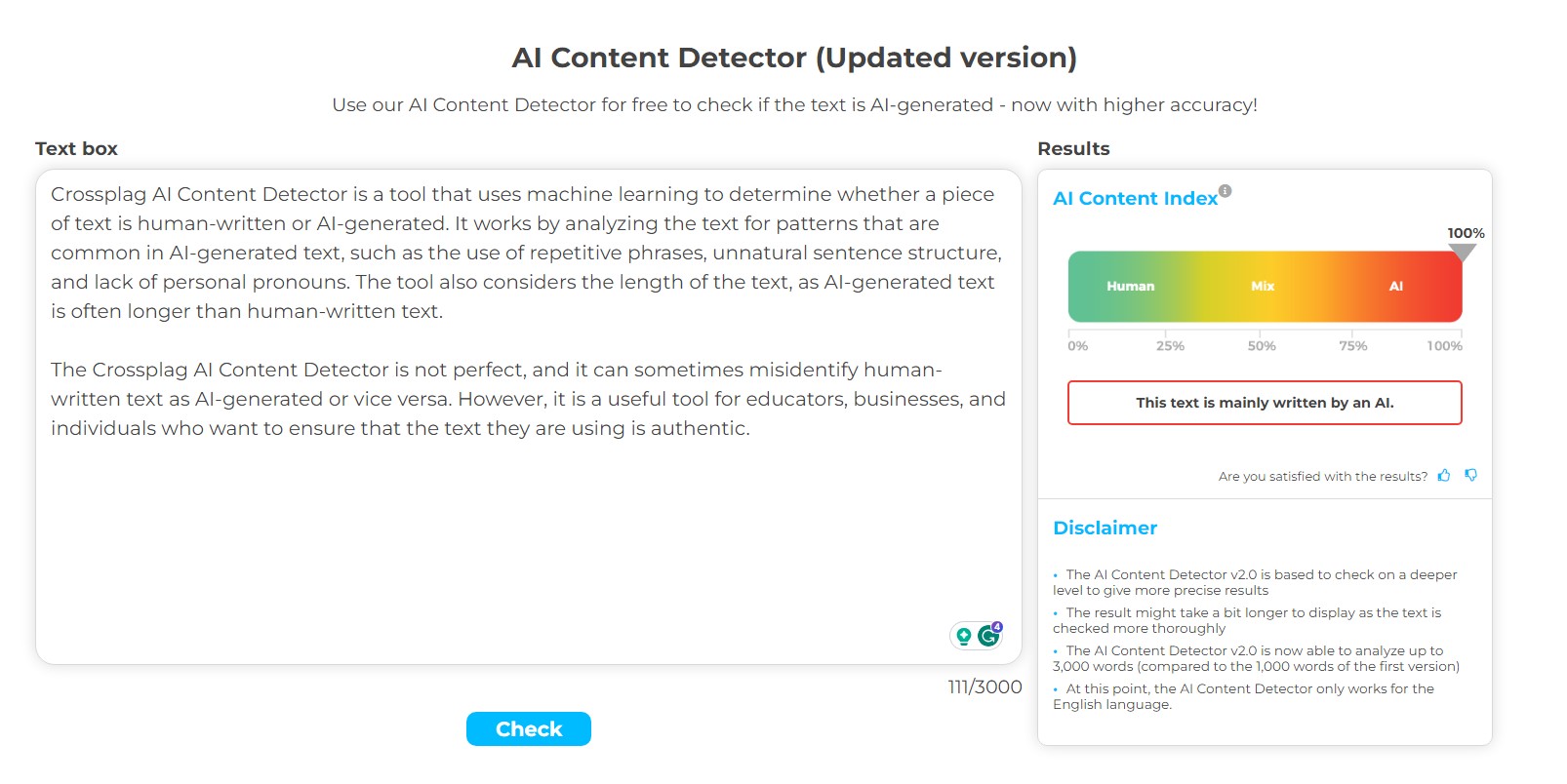The image size is (1567, 784).
Task: Click the 'Are you satisfied with the results?' text
Action: [x=1322, y=476]
